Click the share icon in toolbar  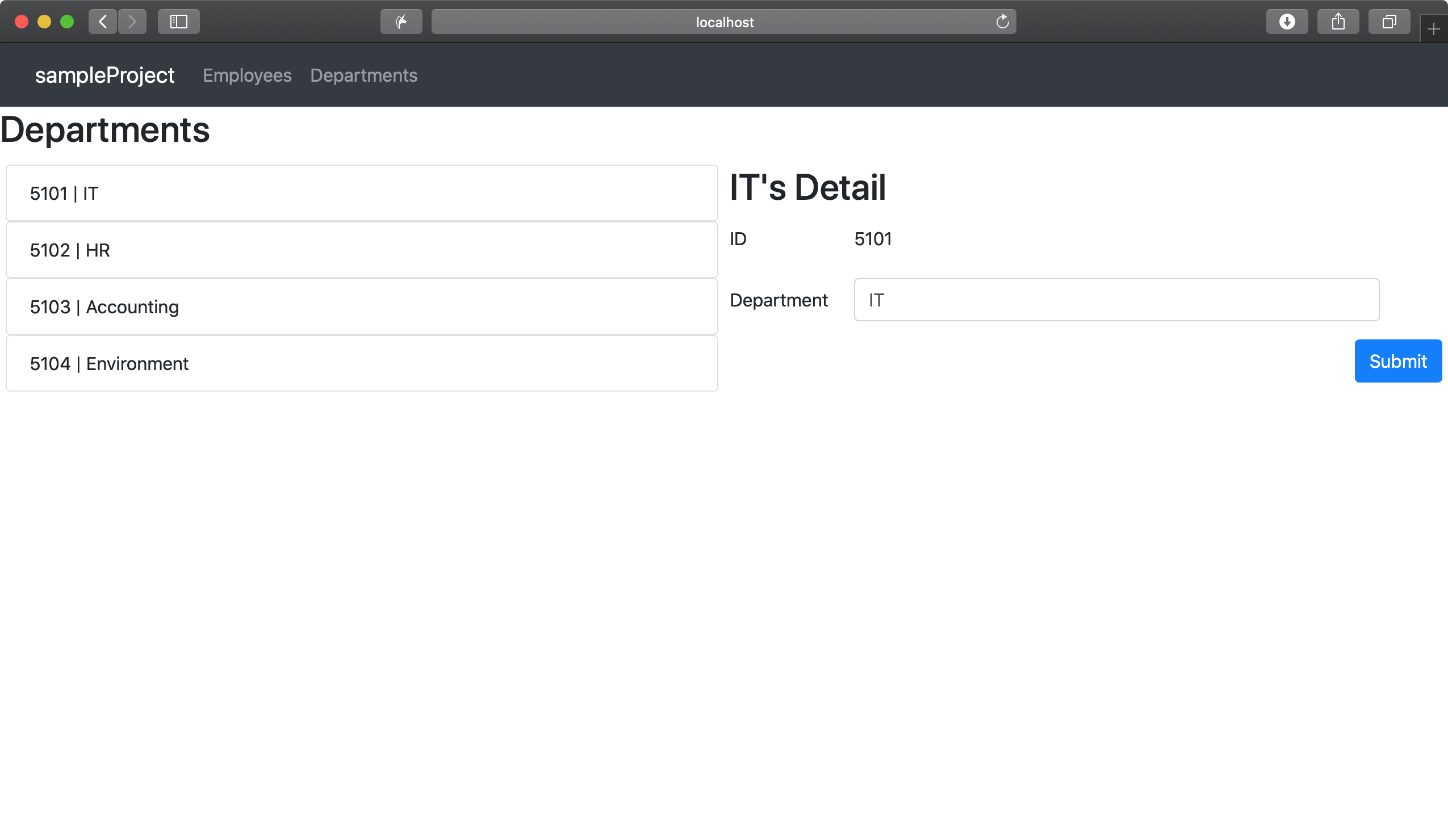tap(1338, 22)
